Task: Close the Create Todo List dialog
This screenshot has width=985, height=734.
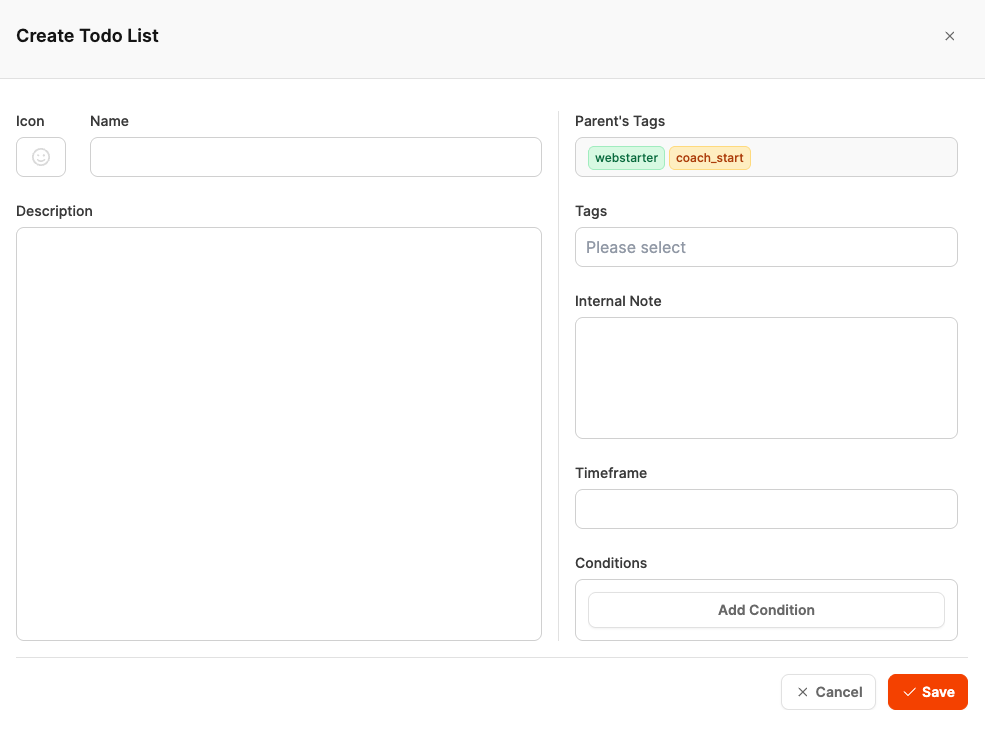Action: 950,36
